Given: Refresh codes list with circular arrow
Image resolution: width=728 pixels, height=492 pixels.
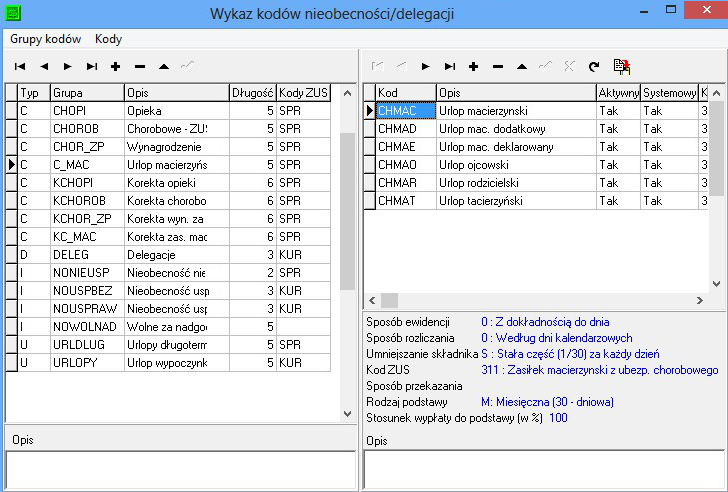Looking at the screenshot, I should coord(594,66).
